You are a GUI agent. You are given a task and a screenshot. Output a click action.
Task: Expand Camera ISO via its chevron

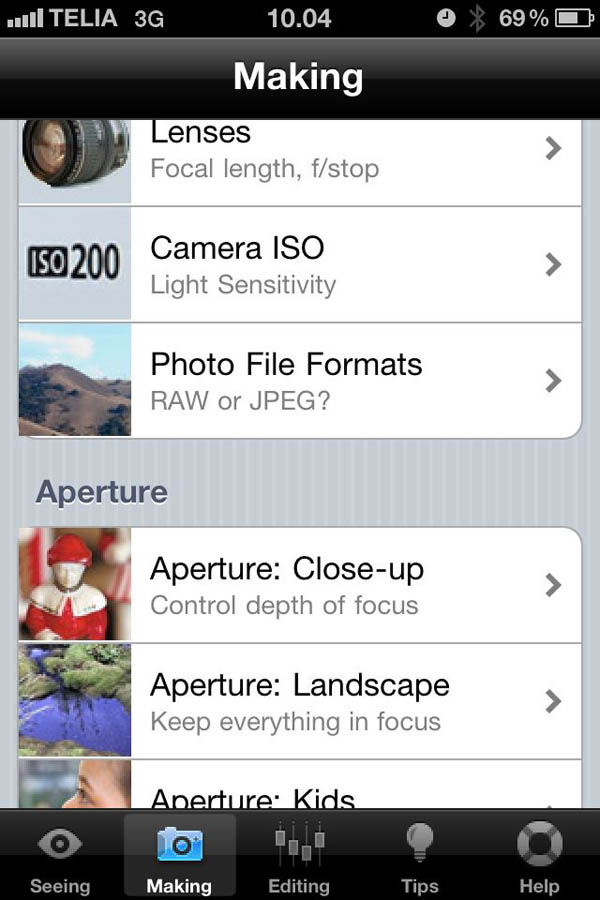point(552,265)
